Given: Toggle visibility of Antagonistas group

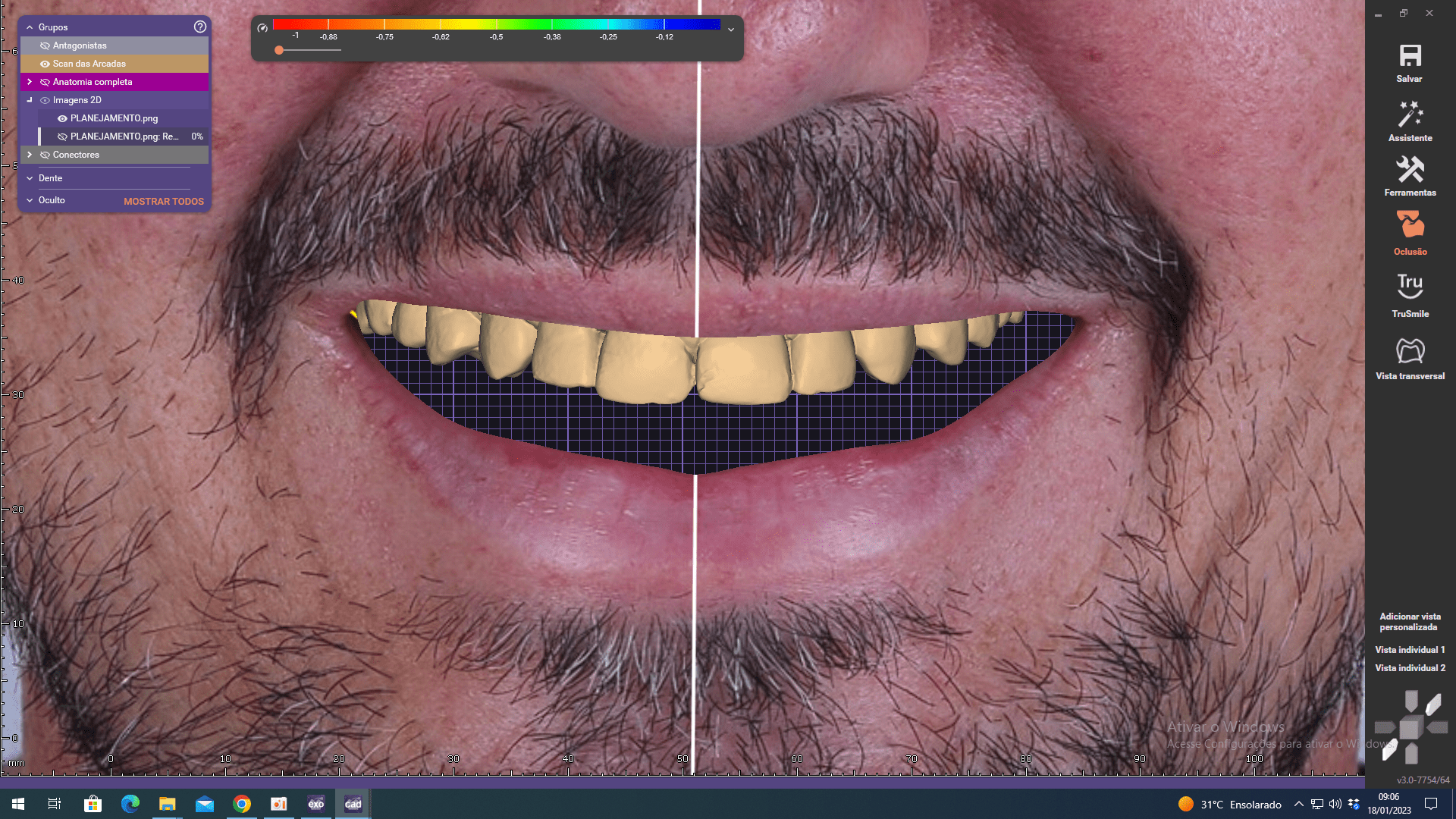Looking at the screenshot, I should tap(45, 45).
